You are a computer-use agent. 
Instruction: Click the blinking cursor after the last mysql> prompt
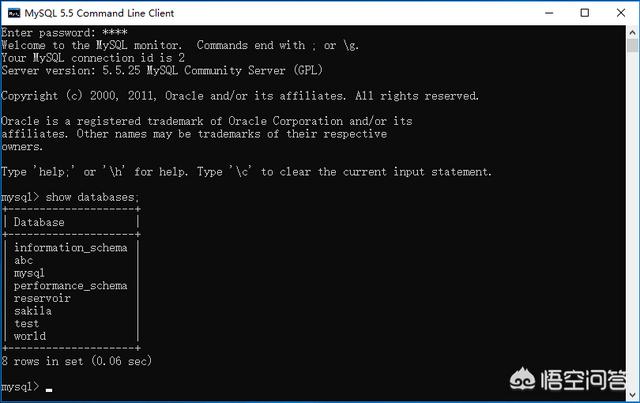tap(48, 388)
